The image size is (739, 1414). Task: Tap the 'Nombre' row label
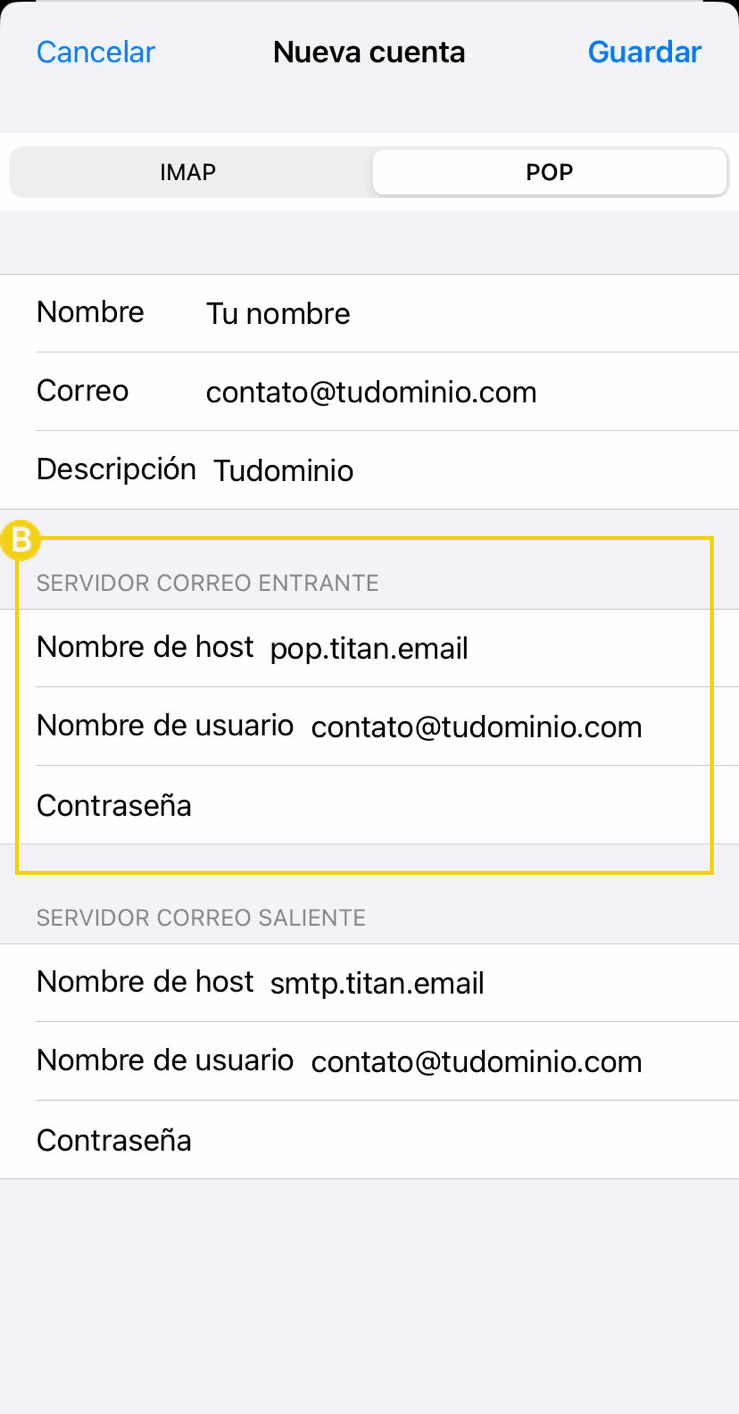(x=90, y=312)
